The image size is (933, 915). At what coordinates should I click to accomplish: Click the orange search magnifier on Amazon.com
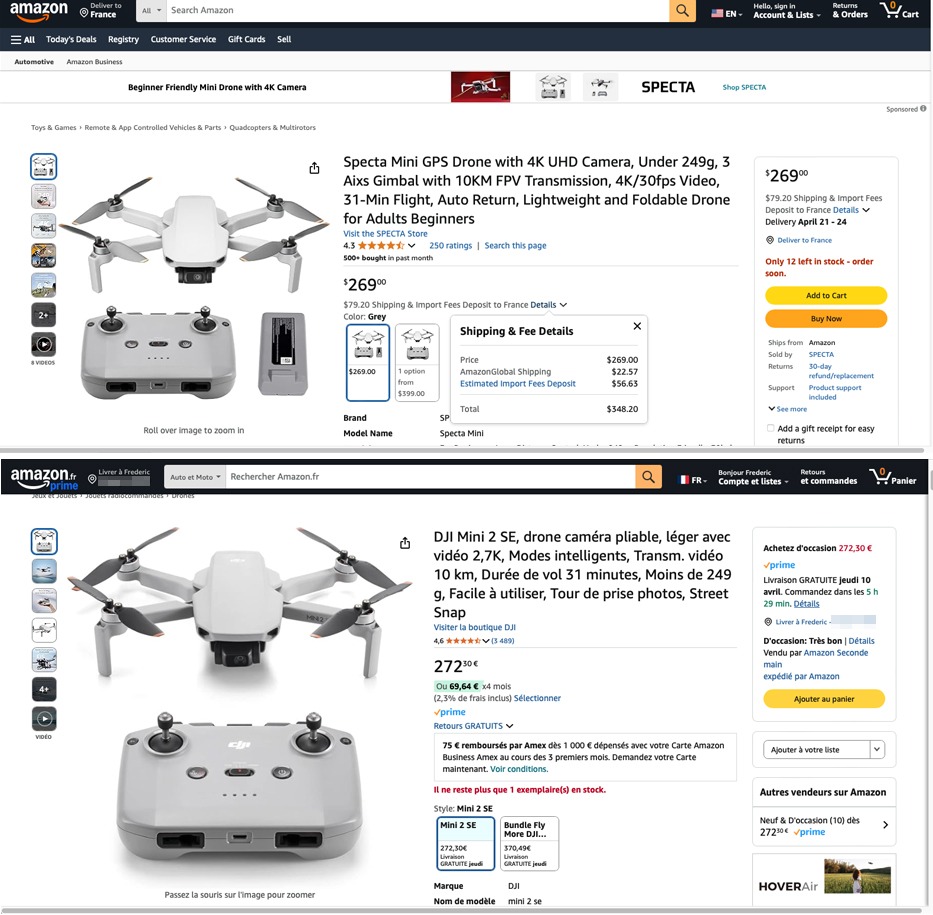[682, 10]
